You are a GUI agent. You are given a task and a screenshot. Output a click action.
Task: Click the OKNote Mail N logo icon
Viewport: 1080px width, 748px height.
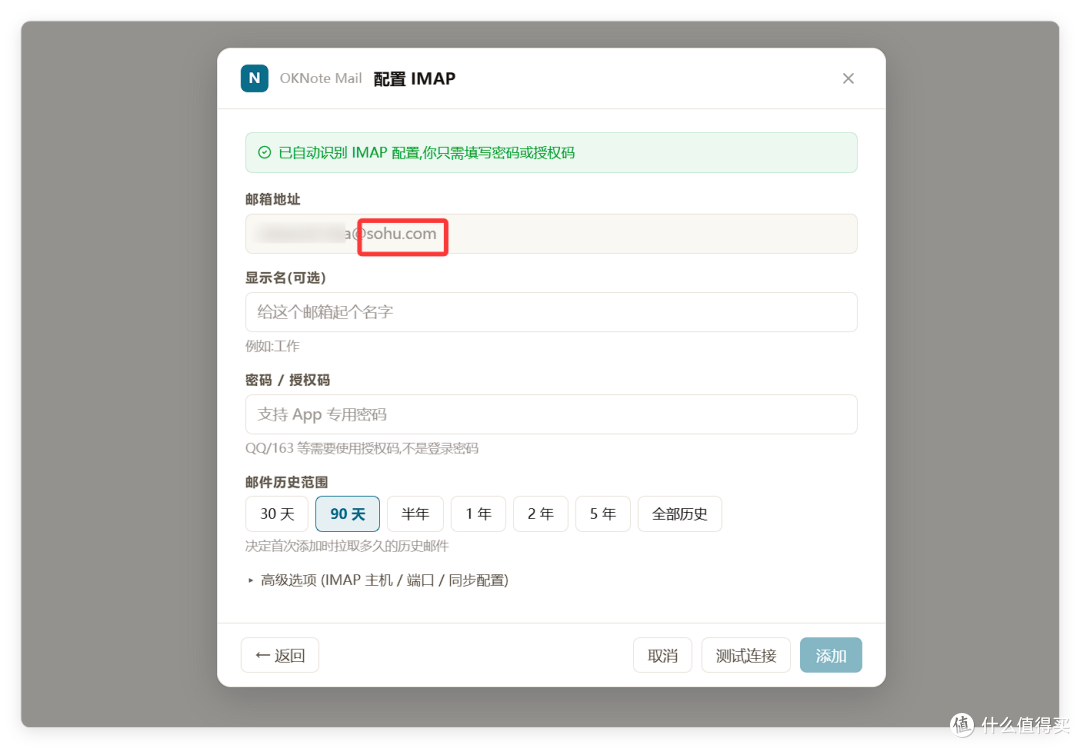tap(254, 78)
